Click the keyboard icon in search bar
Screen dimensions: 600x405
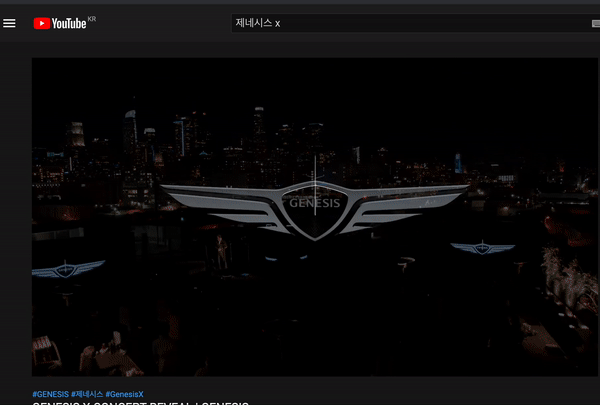tap(596, 24)
